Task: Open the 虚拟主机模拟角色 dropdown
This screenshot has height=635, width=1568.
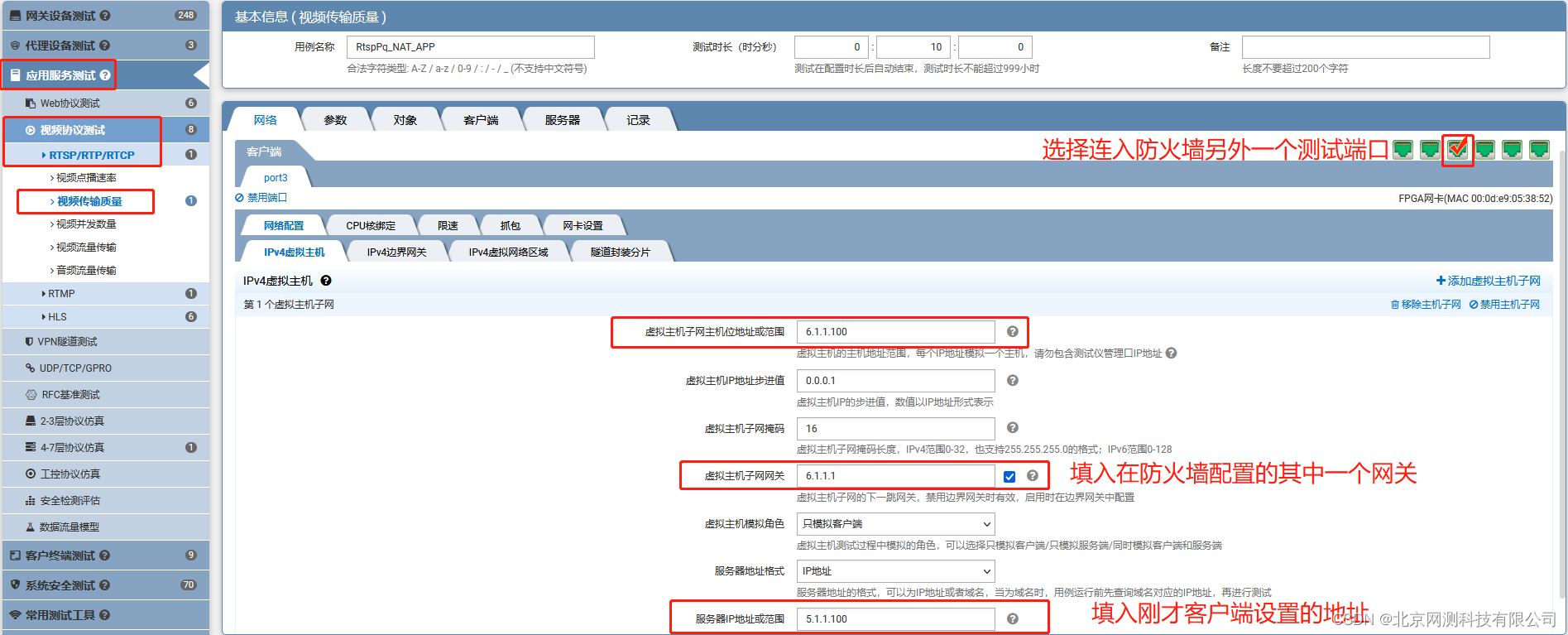Action: click(x=895, y=523)
